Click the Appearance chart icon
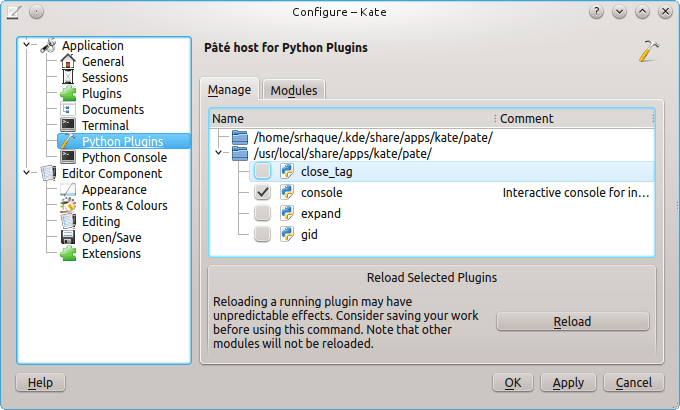Viewport: 680px width, 410px height. [68, 190]
